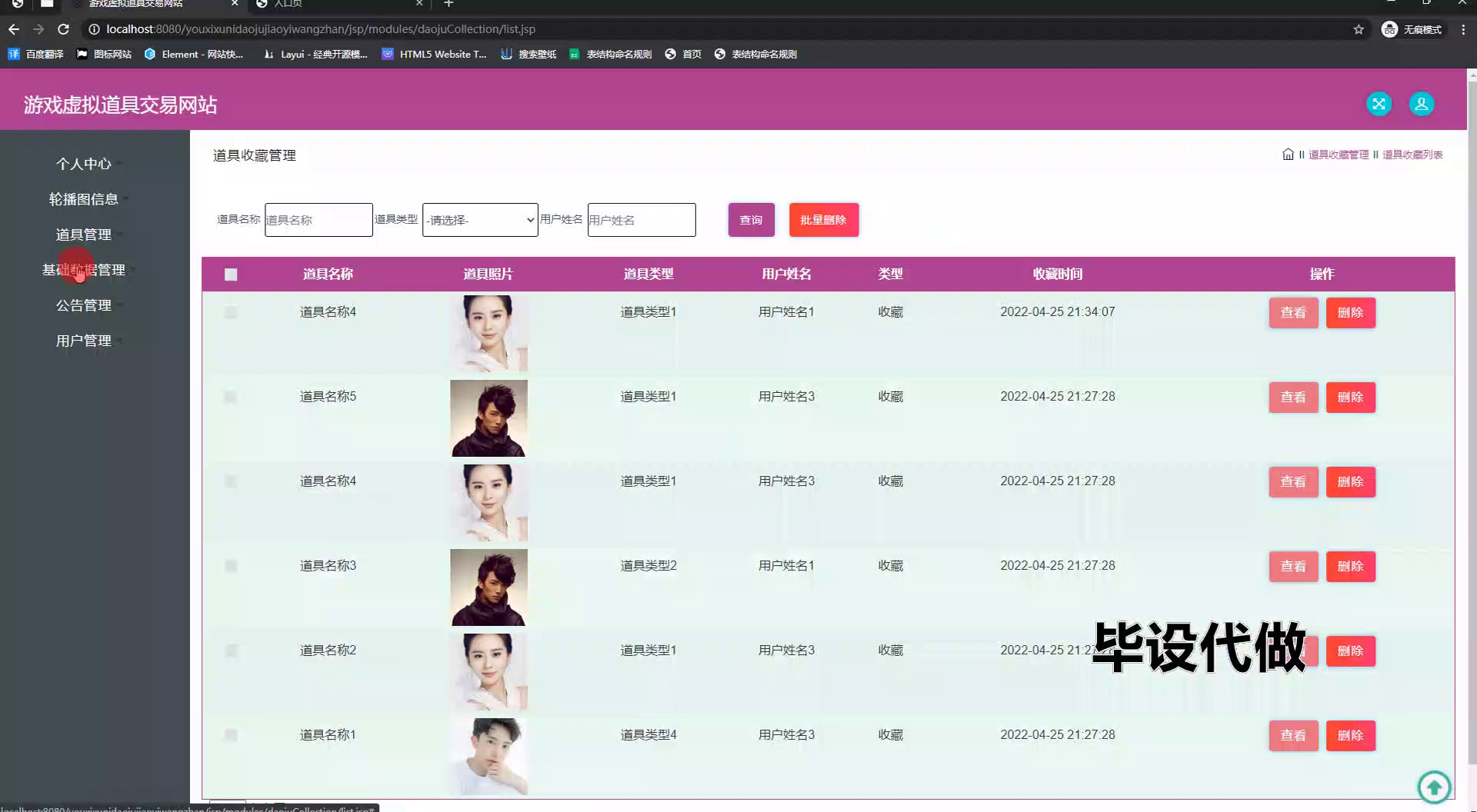Expand 轮播图信息 sidebar menu

pyautogui.click(x=84, y=199)
